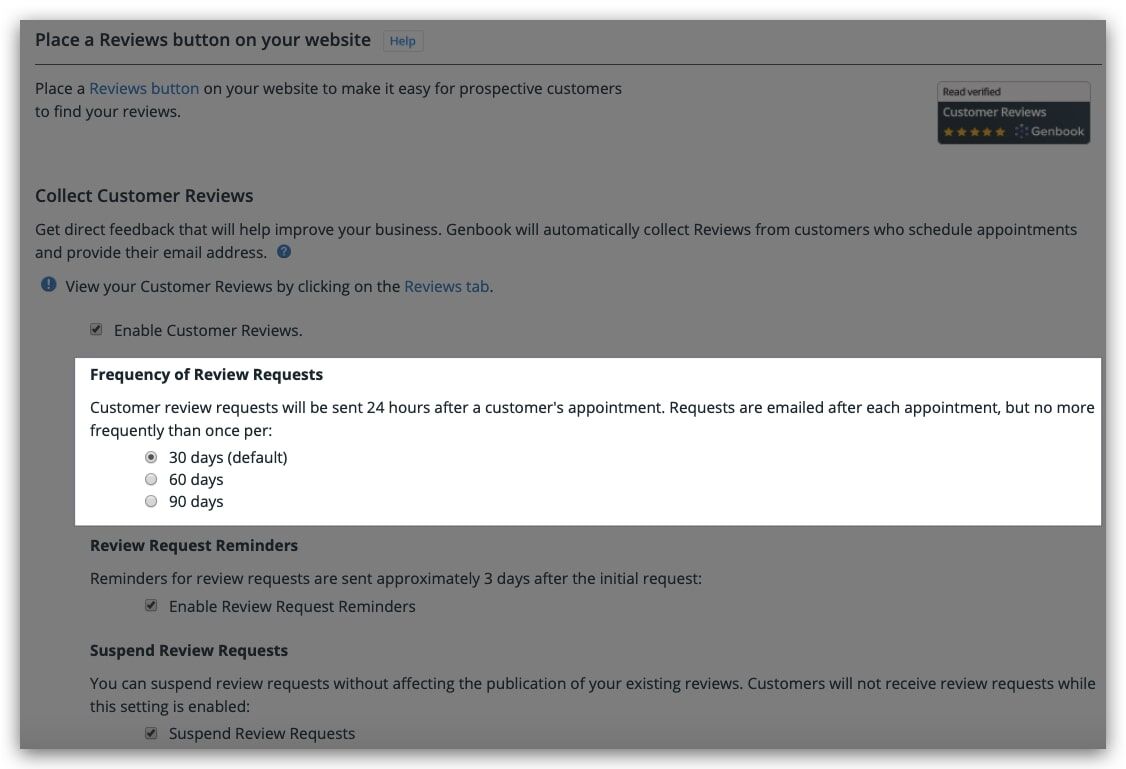
Task: Open Help for the Reviews button section
Action: [402, 41]
